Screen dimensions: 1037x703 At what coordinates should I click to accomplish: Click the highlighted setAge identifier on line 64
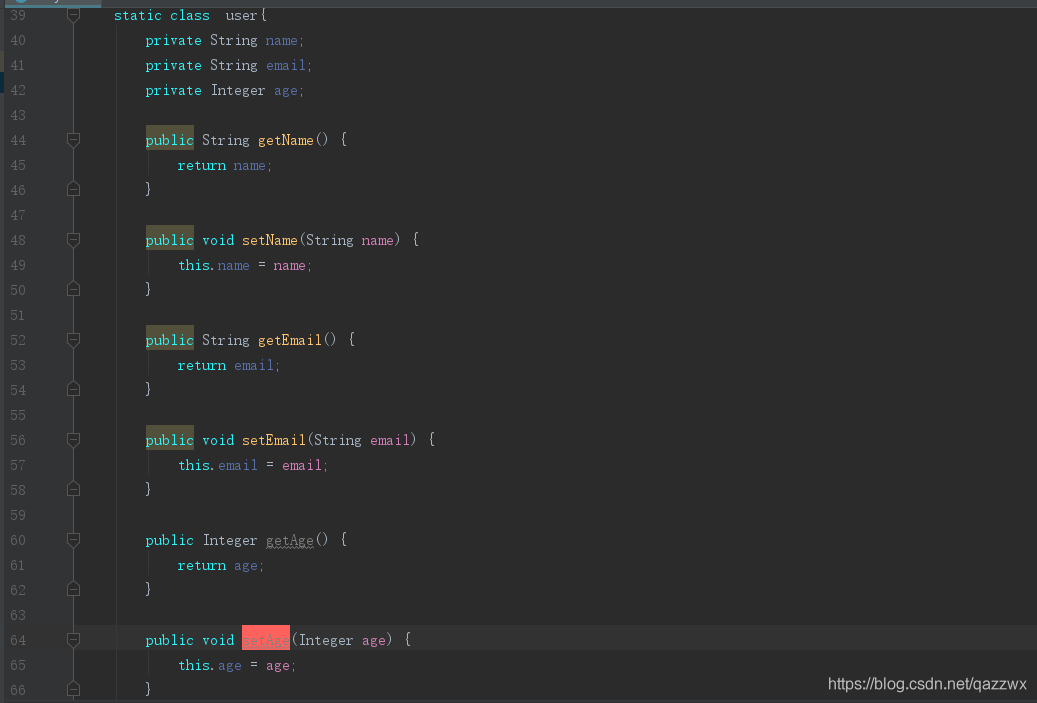[x=265, y=639]
